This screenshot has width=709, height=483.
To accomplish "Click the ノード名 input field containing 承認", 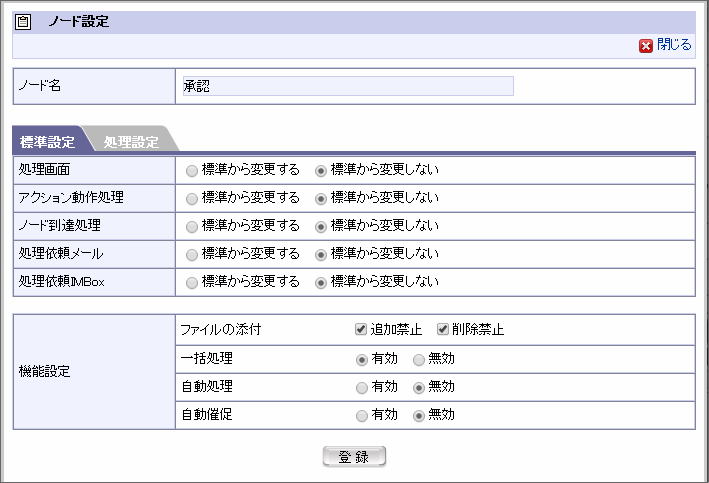I will 348,86.
